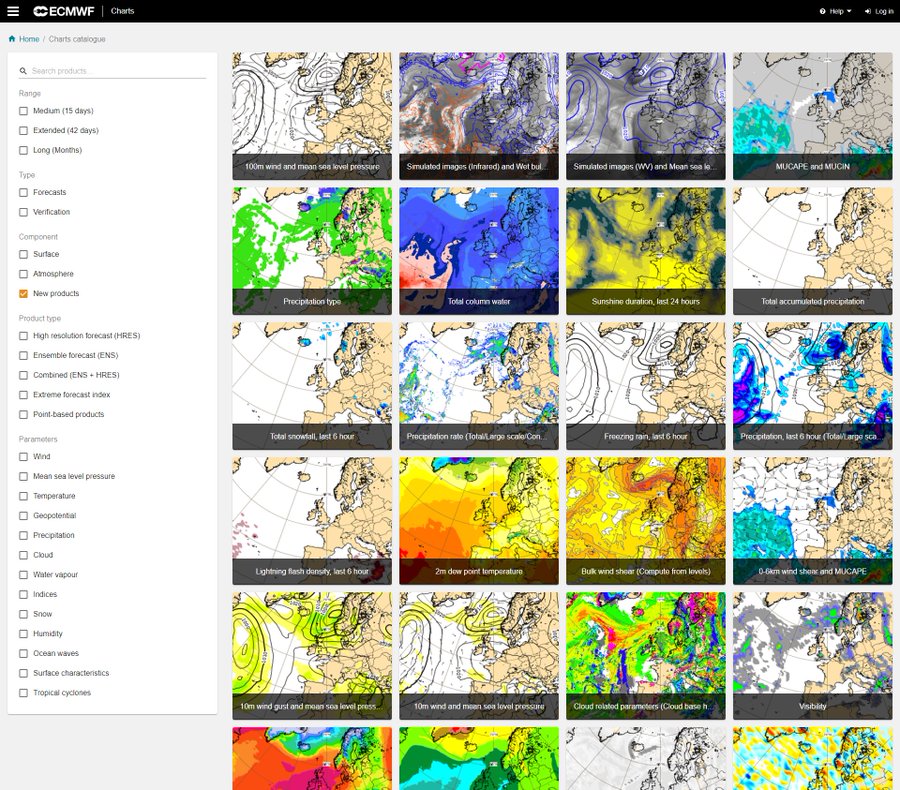
Task: Click the Log in link
Action: pyautogui.click(x=879, y=11)
